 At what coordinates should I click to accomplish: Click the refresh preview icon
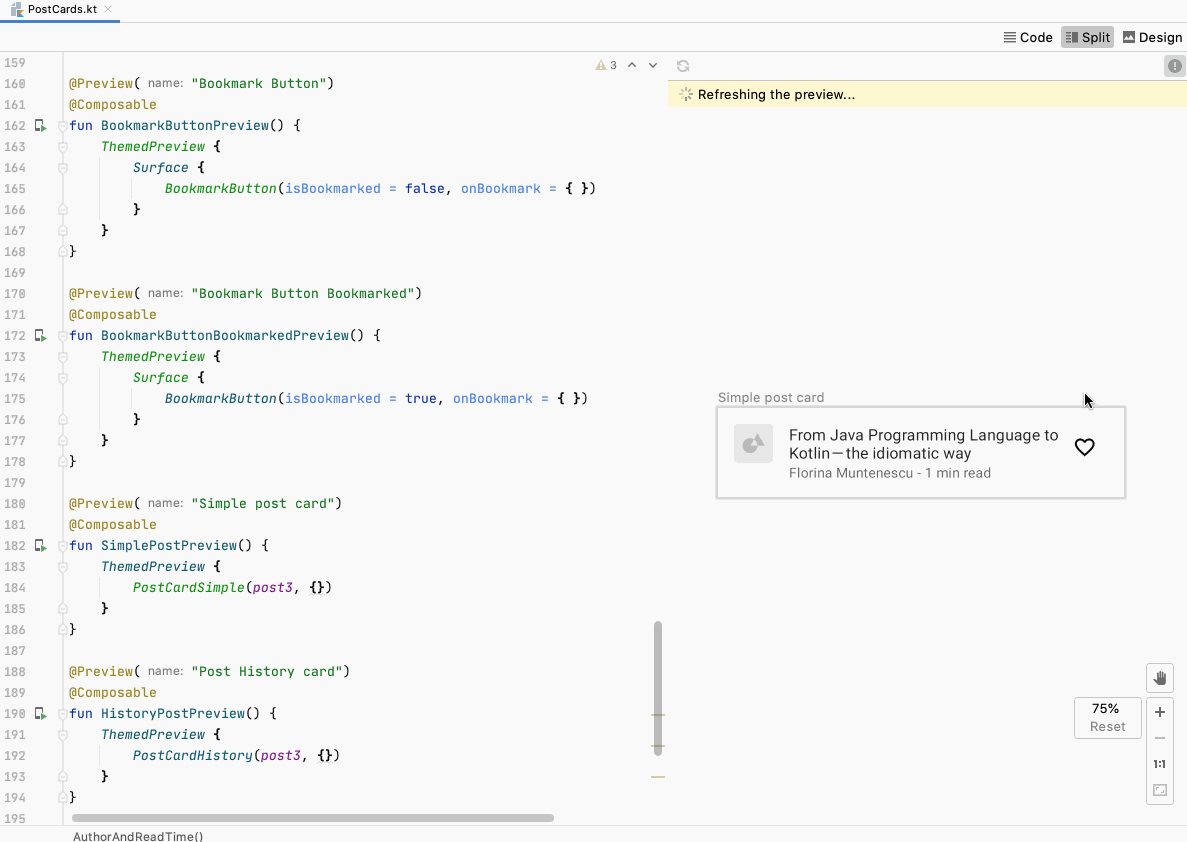pyautogui.click(x=683, y=66)
